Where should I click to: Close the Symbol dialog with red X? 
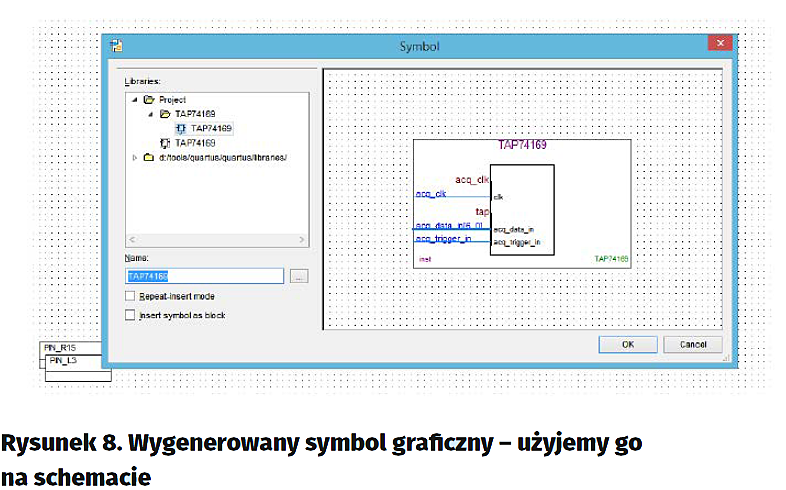[719, 45]
